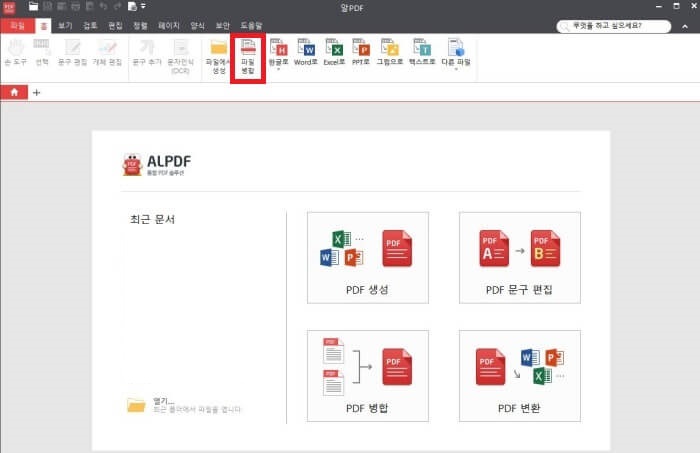The width and height of the screenshot is (700, 453).
Task: Activate the 개체 편집 object edit tool
Action: pyautogui.click(x=107, y=53)
